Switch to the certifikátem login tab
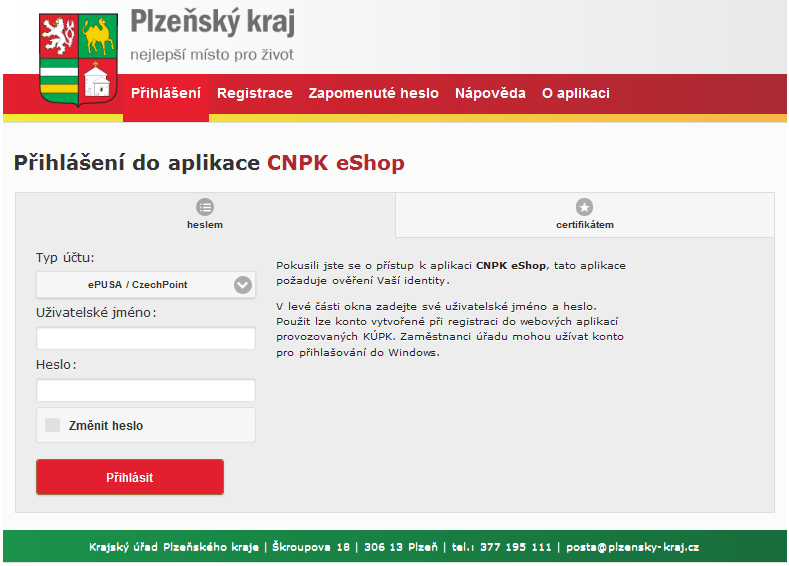 [585, 215]
